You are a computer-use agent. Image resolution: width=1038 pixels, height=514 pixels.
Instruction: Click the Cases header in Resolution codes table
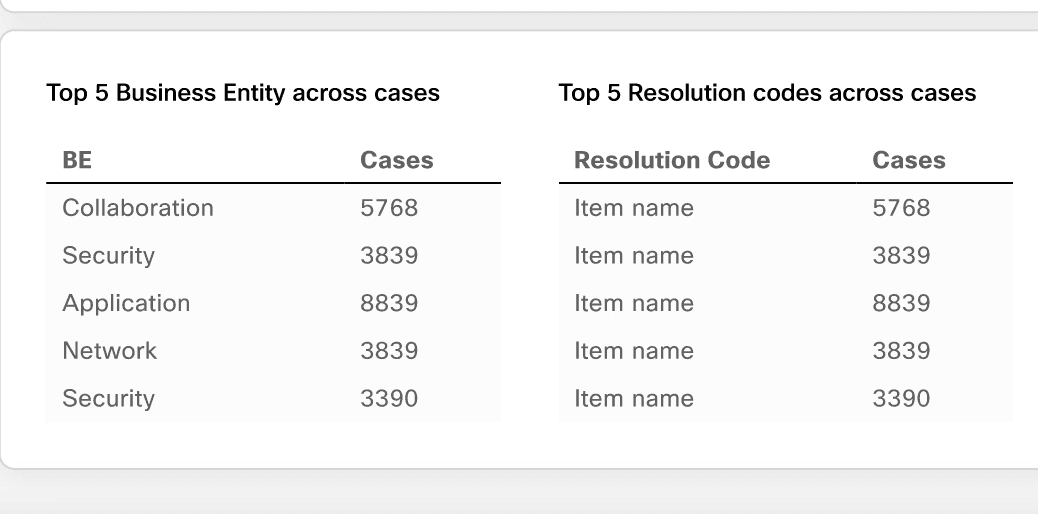pyautogui.click(x=909, y=160)
